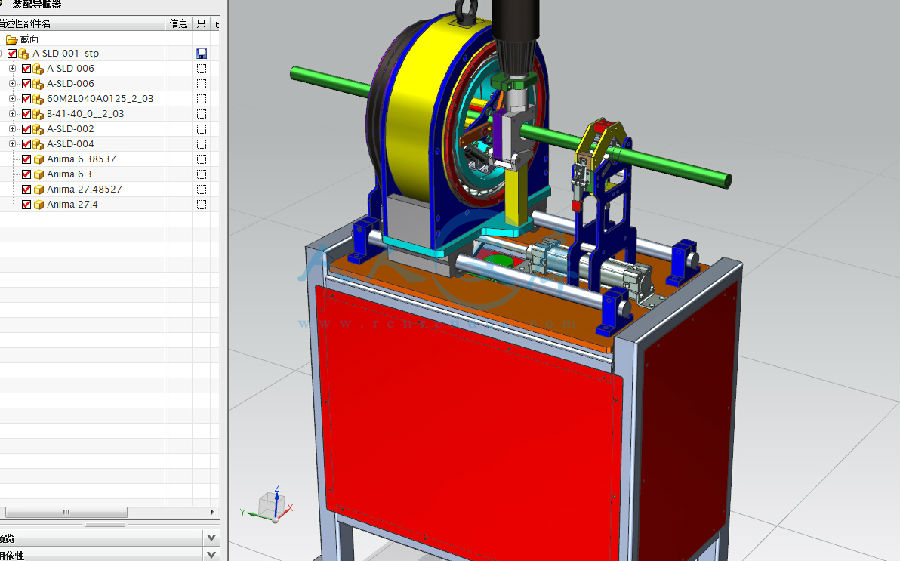Image resolution: width=900 pixels, height=561 pixels.
Task: Click the assembly icon of 60M2L040A0125_2_03
Action: point(39,99)
